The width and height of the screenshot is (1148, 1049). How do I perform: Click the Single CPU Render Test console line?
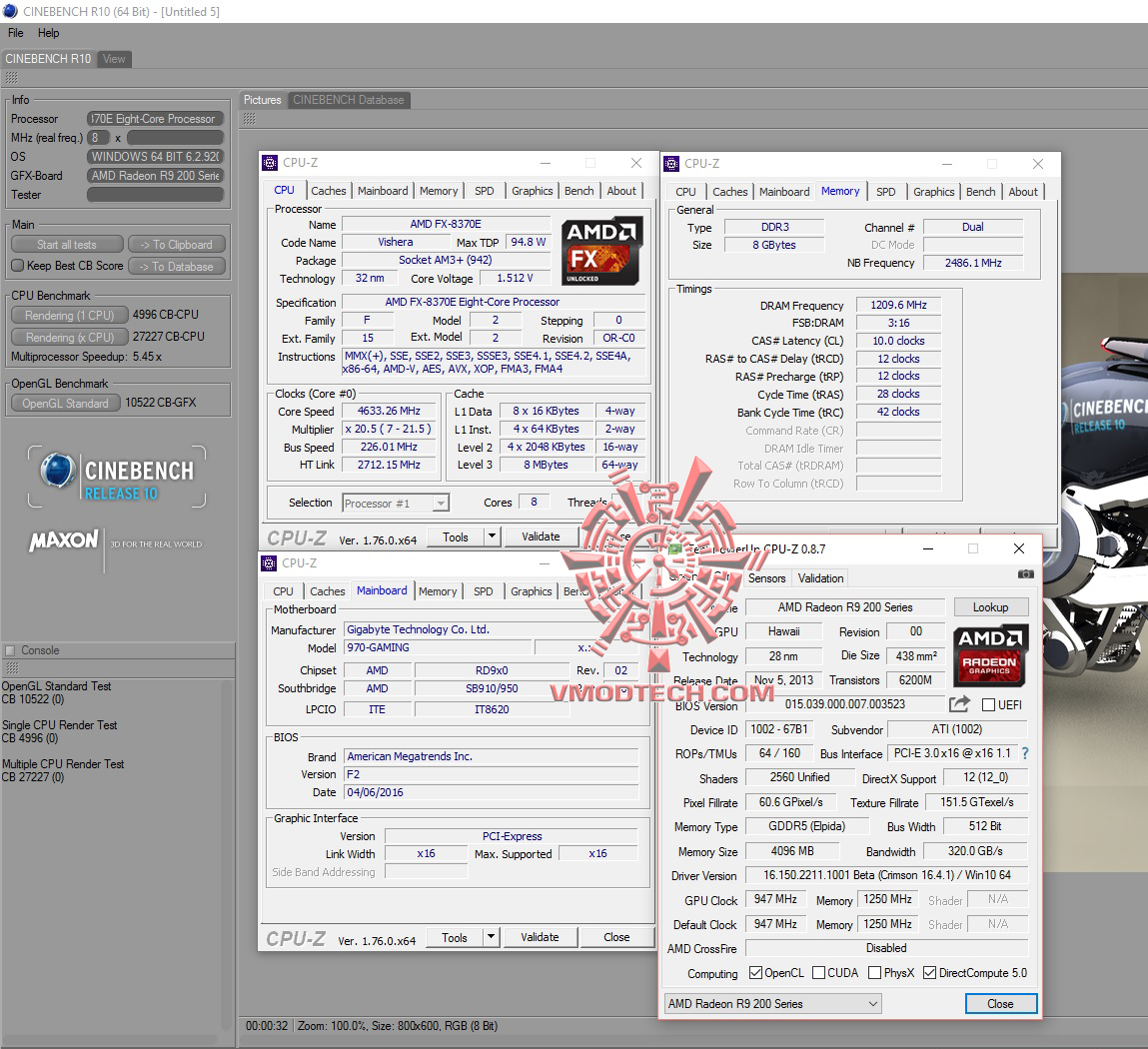(59, 724)
